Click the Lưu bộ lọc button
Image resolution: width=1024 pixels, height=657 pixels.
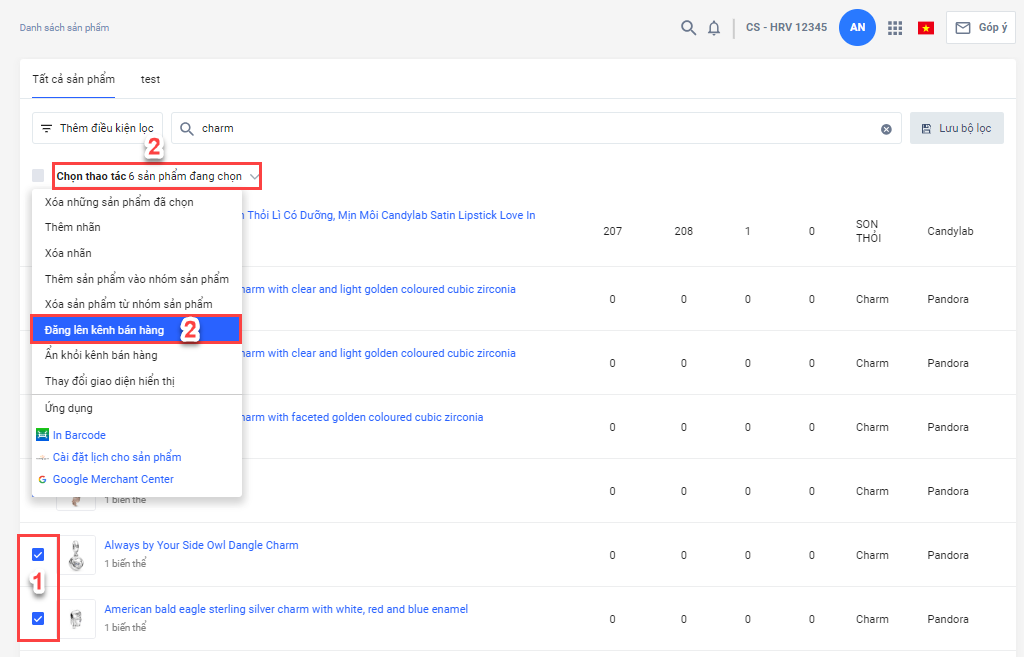956,128
